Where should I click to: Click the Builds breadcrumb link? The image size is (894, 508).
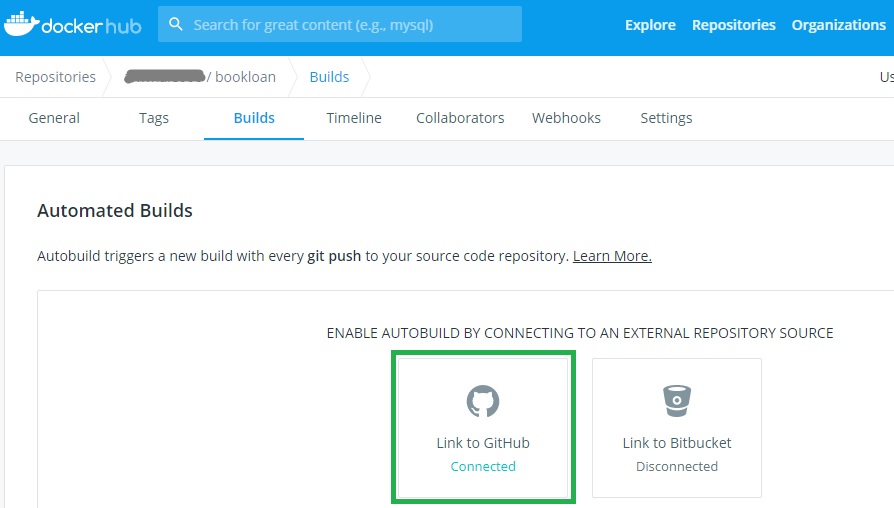pyautogui.click(x=329, y=77)
